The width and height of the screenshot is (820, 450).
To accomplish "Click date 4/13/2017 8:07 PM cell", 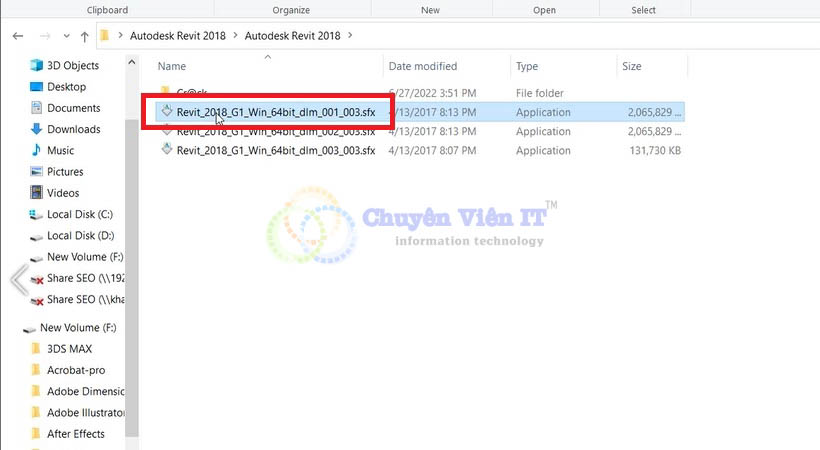I will 432,151.
